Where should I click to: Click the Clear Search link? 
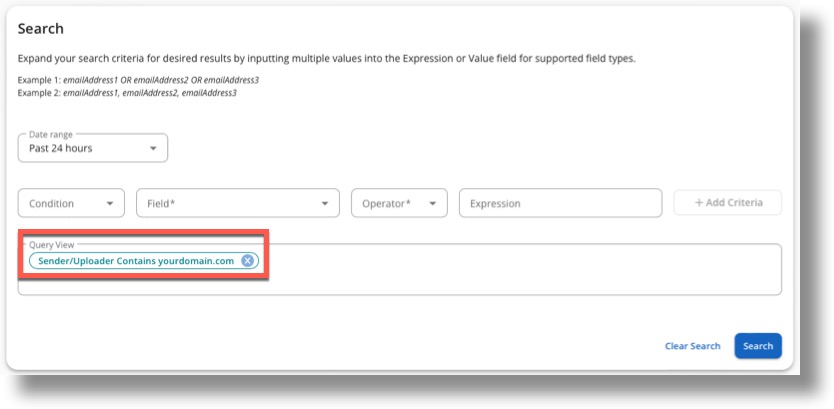692,346
